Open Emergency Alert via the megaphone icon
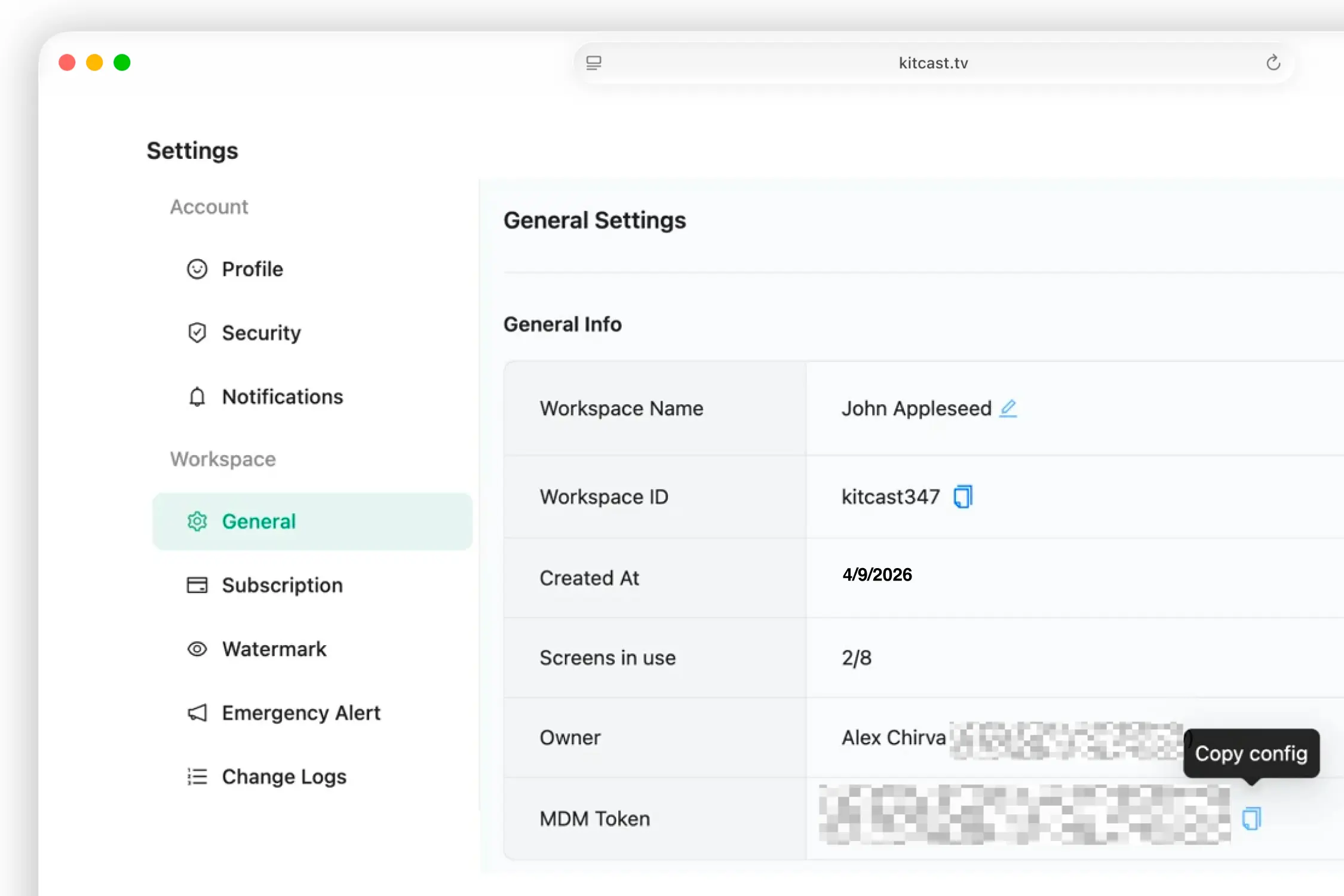The width and height of the screenshot is (1344, 896). pos(197,713)
